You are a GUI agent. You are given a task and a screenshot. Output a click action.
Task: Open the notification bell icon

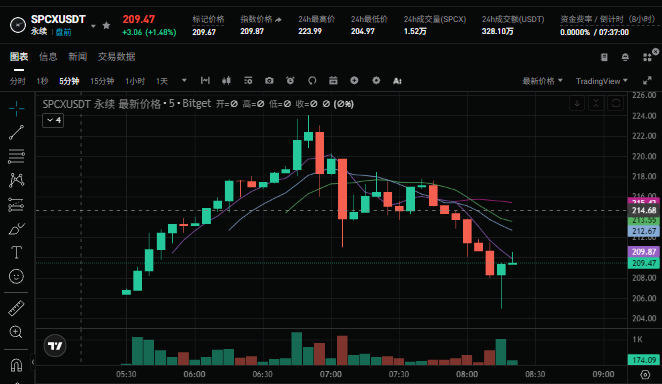click(625, 57)
